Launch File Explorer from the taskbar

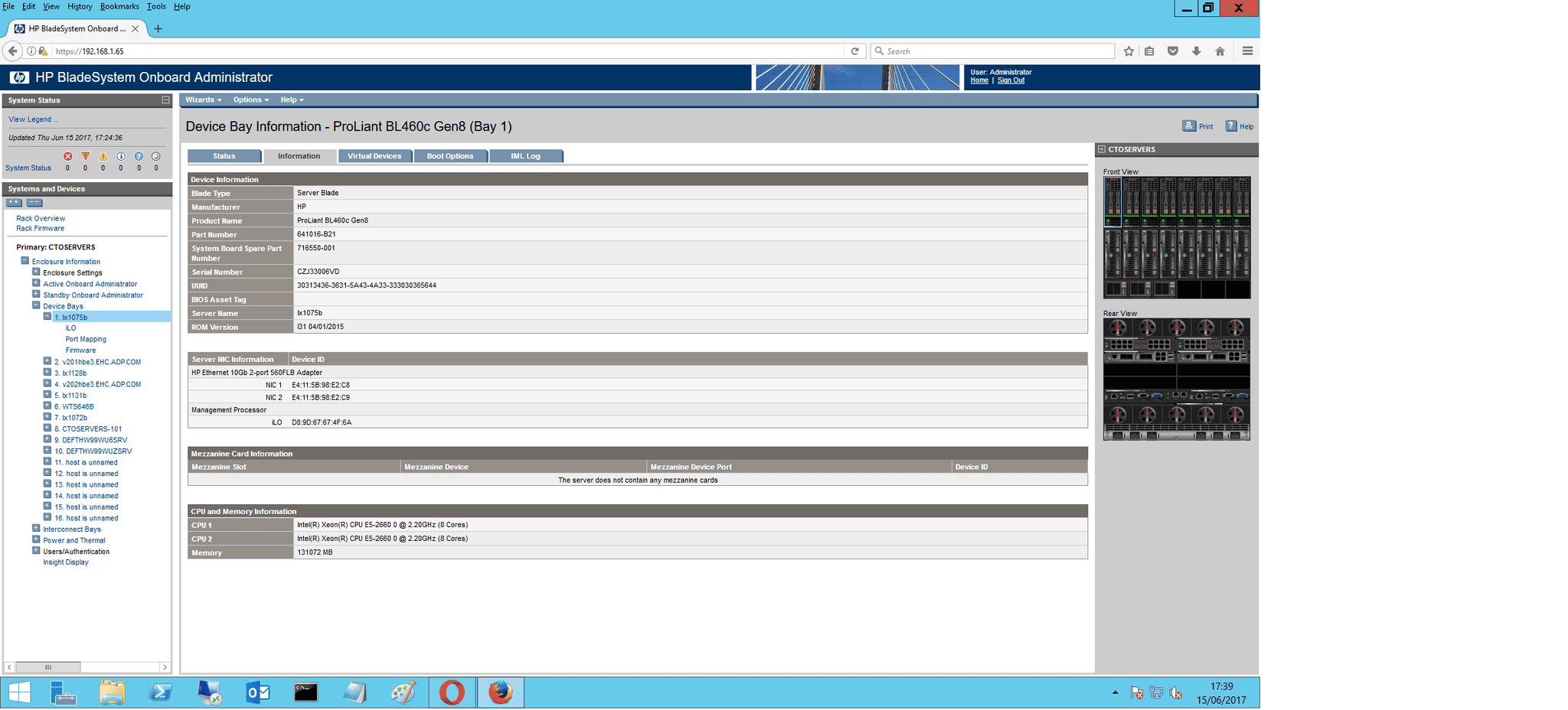112,692
